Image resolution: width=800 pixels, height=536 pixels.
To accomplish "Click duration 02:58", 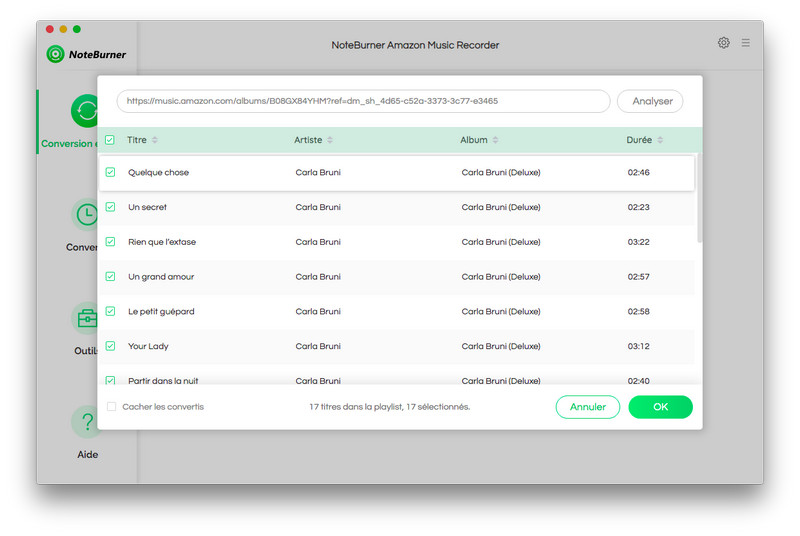I will [638, 311].
